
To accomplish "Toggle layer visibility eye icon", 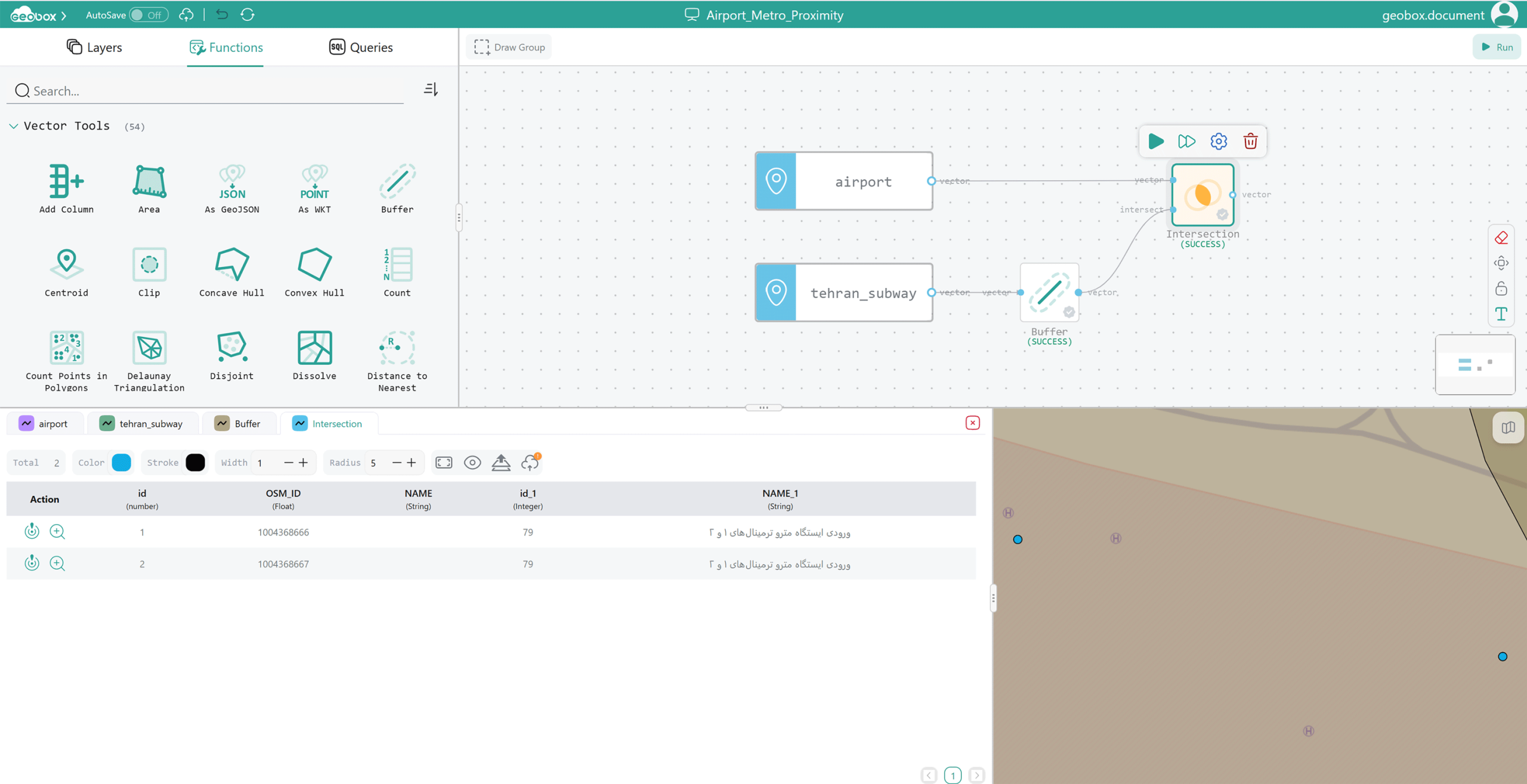I will coord(472,463).
